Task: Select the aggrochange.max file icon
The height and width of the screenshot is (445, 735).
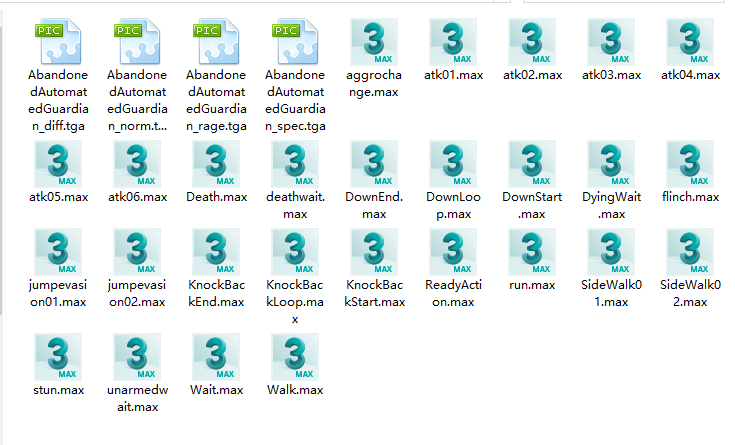Action: pos(374,42)
